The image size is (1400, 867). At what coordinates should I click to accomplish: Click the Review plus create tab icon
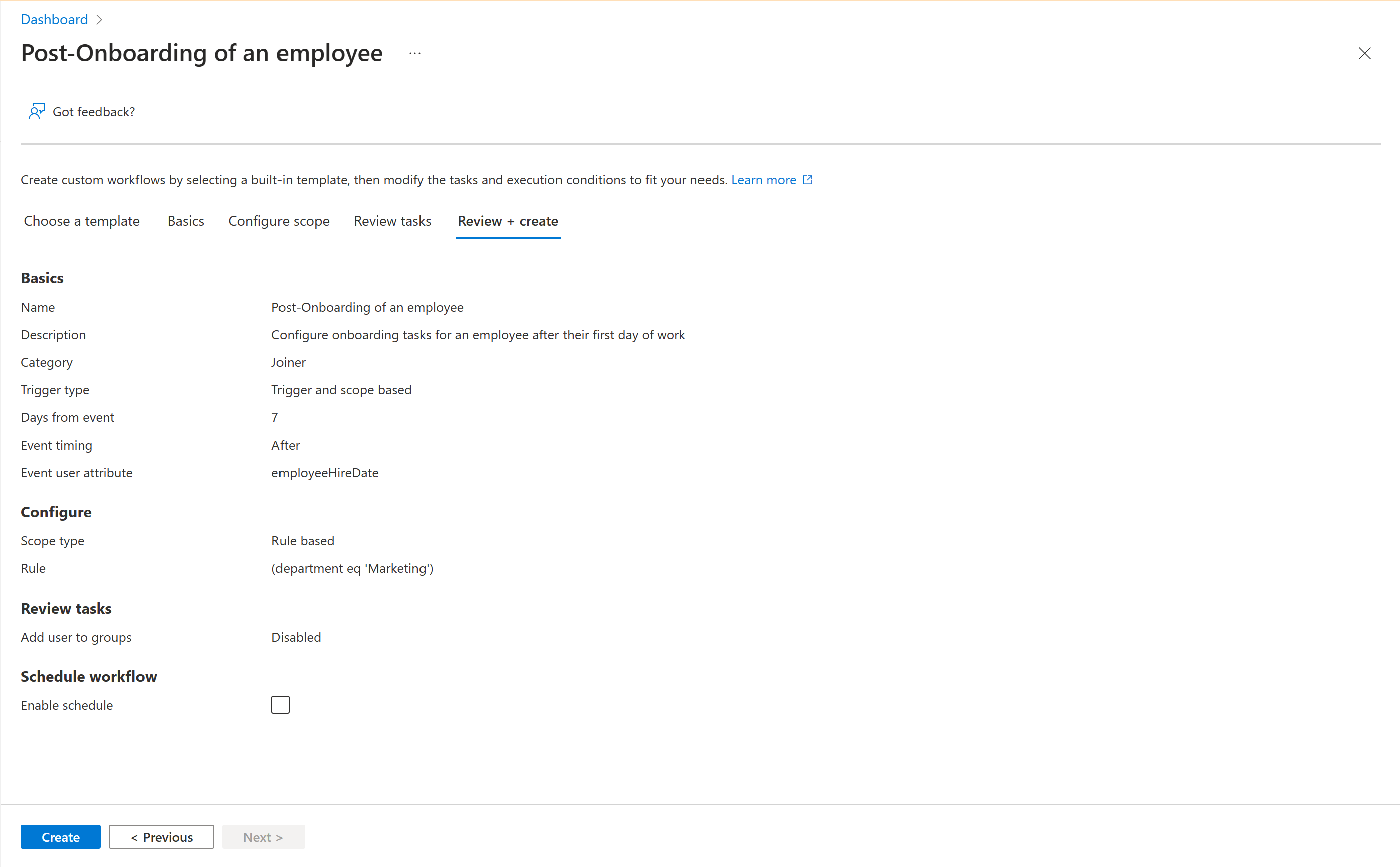pyautogui.click(x=507, y=221)
